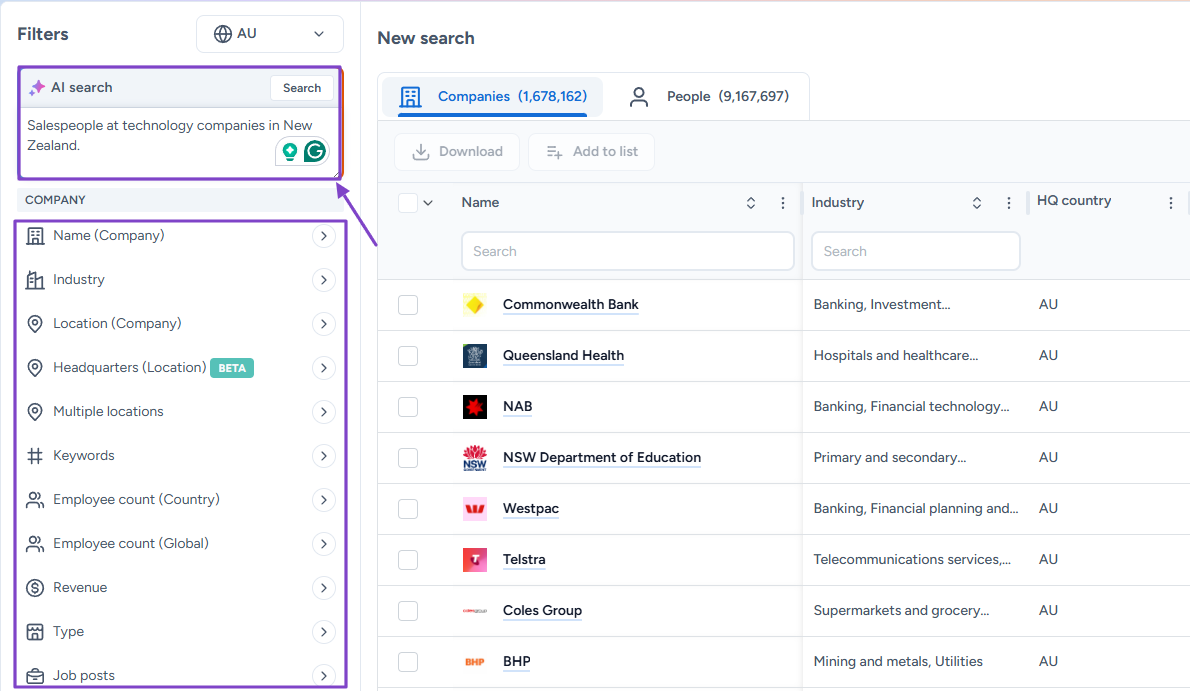The width and height of the screenshot is (1190, 691).
Task: Click the BHP logo icon
Action: click(x=474, y=661)
